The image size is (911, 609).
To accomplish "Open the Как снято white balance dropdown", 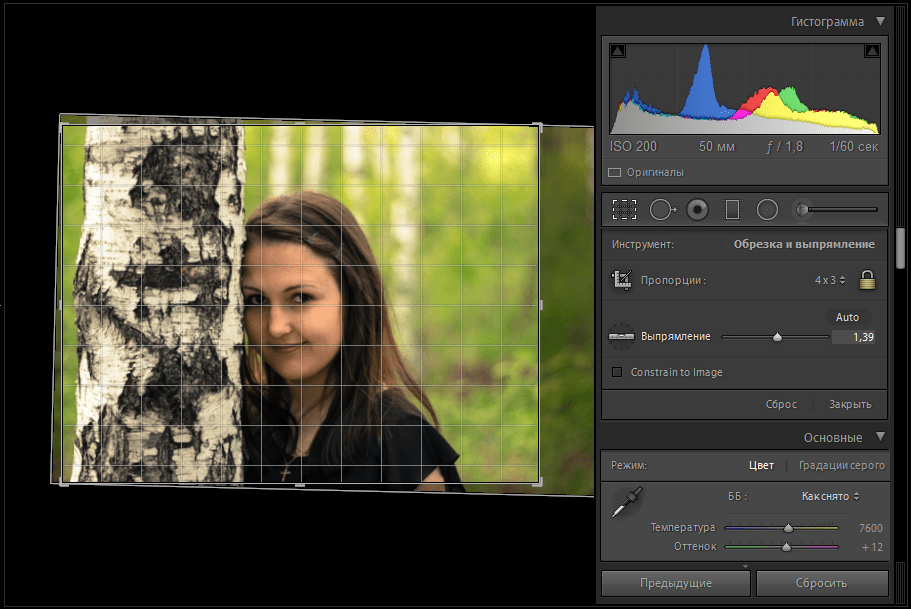I will pyautogui.click(x=830, y=496).
